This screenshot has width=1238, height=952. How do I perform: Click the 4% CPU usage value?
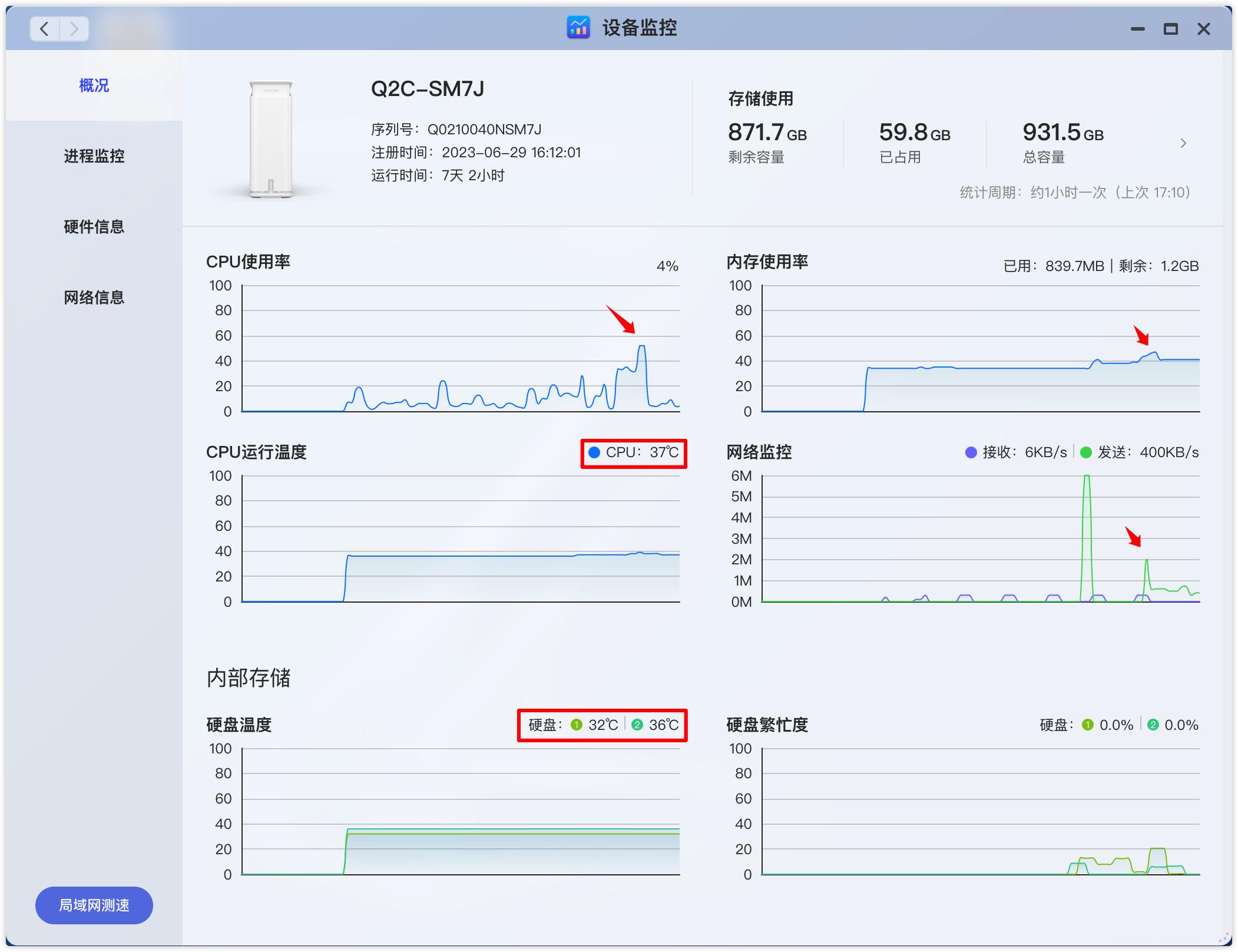coord(666,266)
